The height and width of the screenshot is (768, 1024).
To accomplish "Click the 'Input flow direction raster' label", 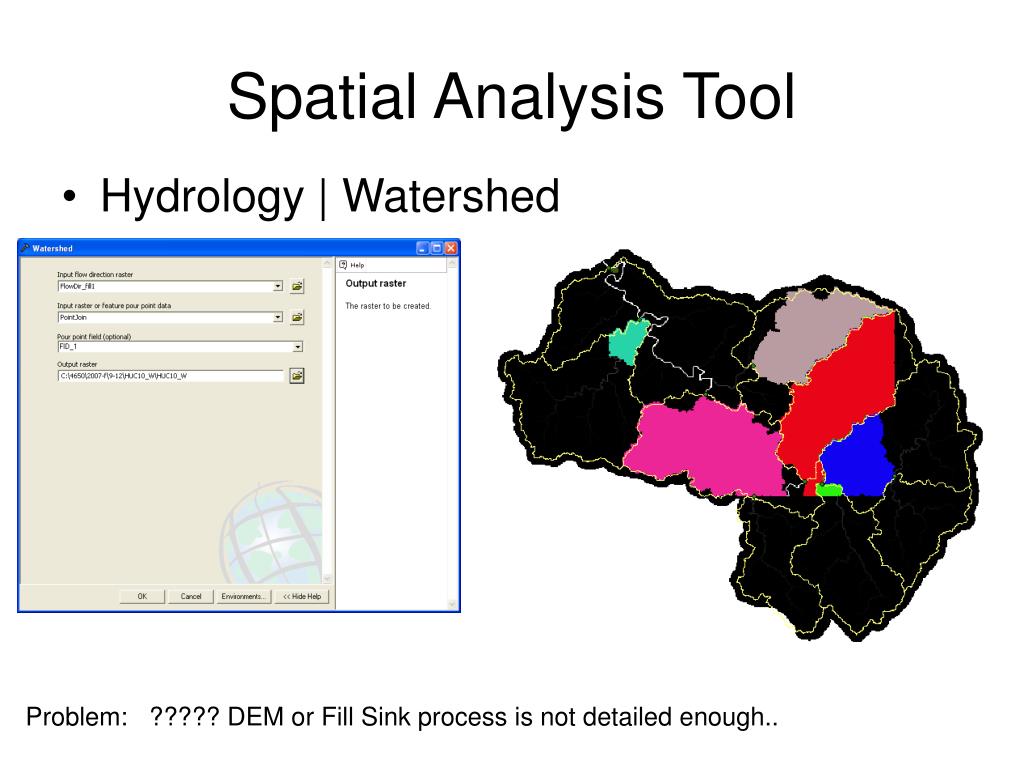I will pos(95,274).
